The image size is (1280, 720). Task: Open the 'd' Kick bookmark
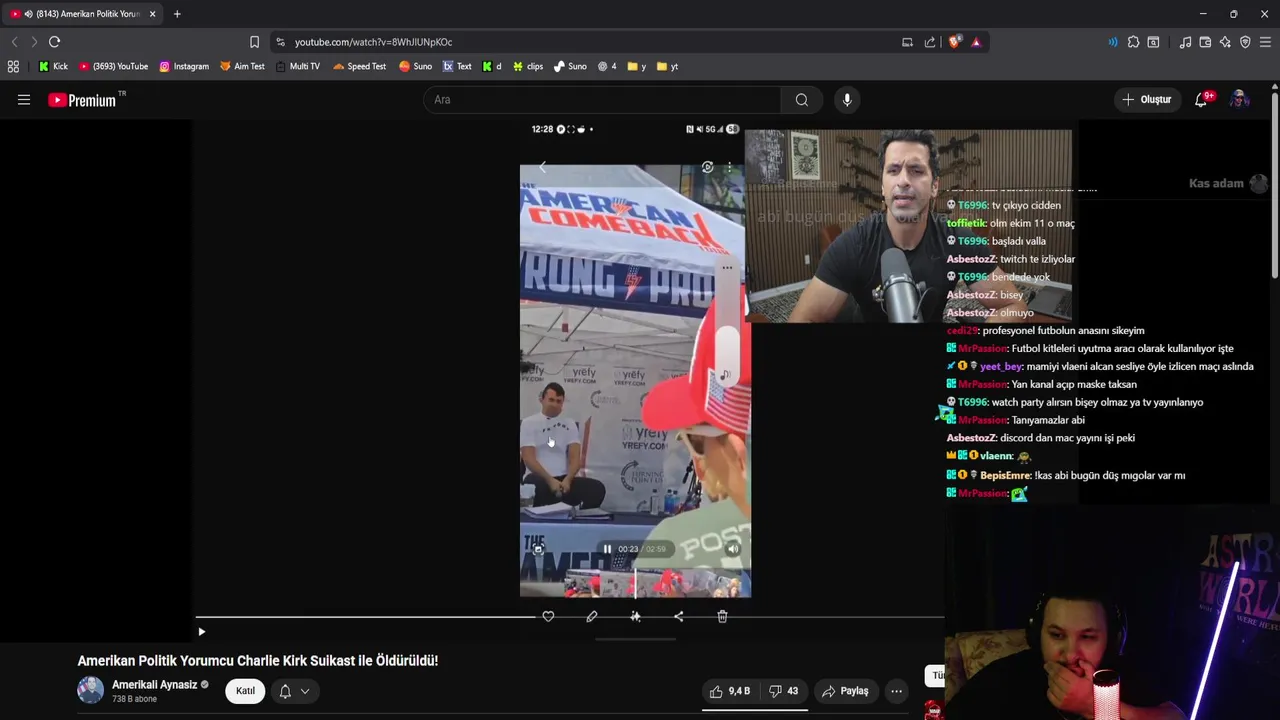pos(492,66)
